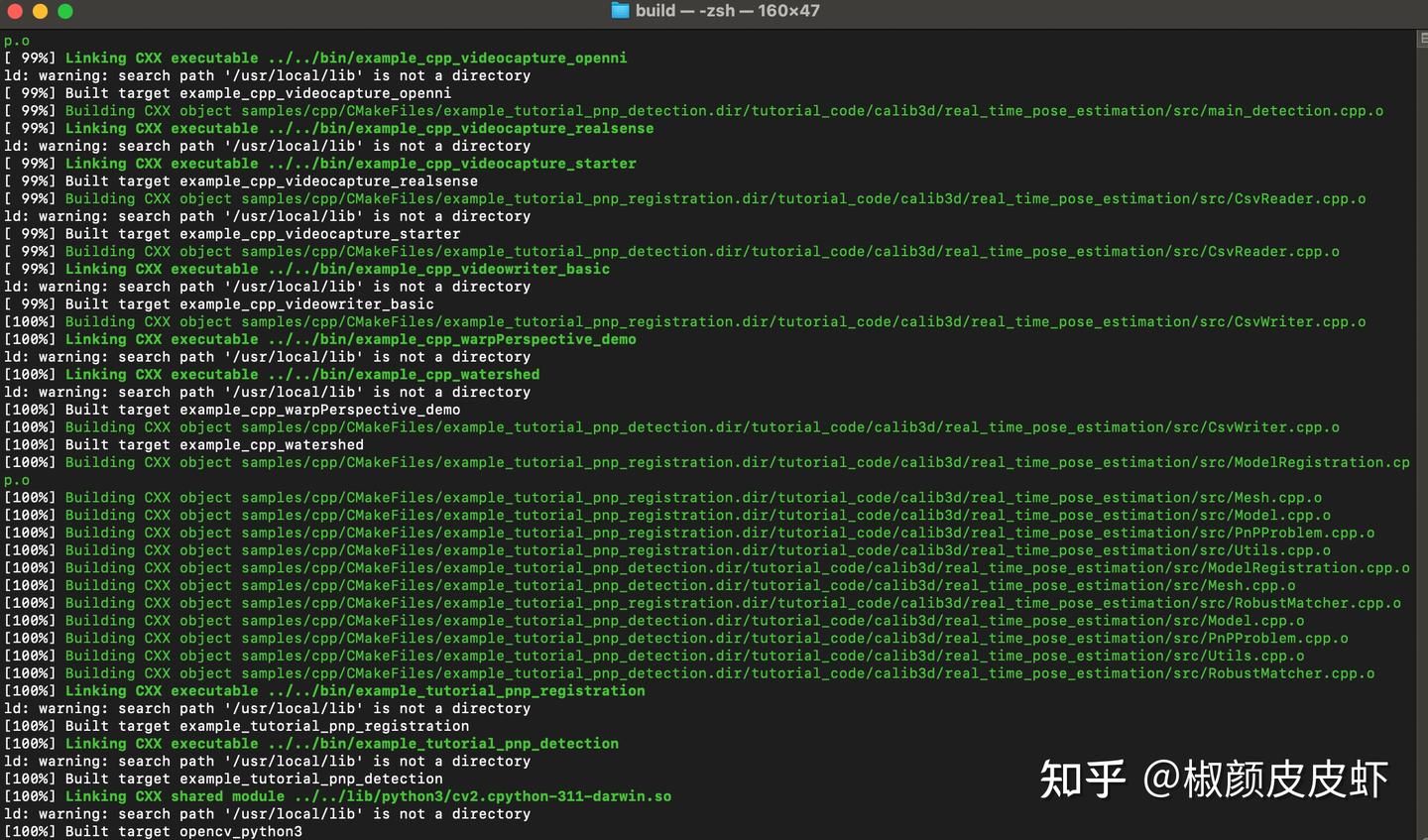
Task: Click a '[ 99%]' percentage label near the top
Action: pyautogui.click(x=31, y=58)
